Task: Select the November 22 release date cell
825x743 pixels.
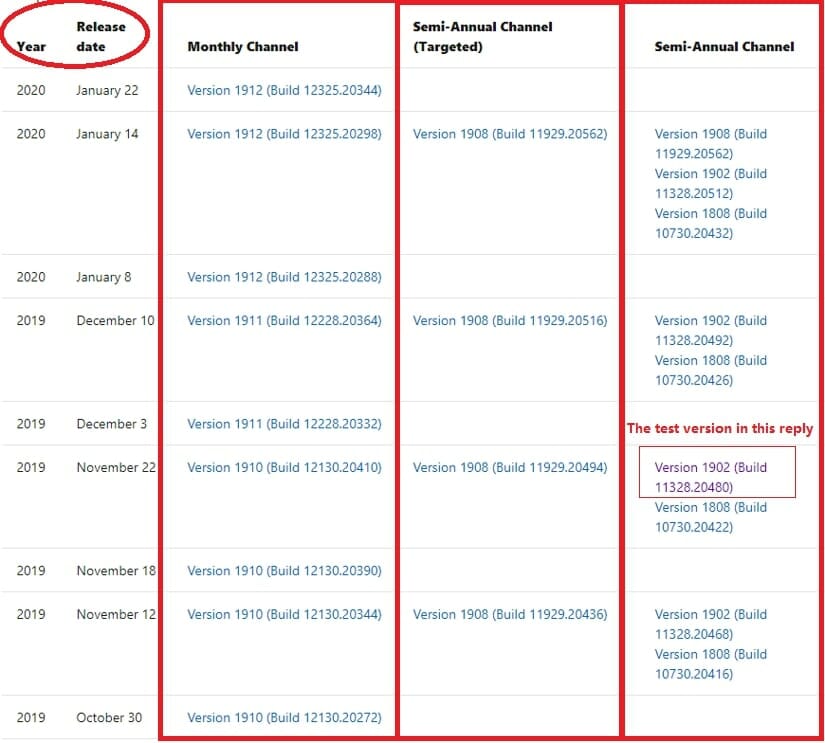Action: (x=116, y=468)
